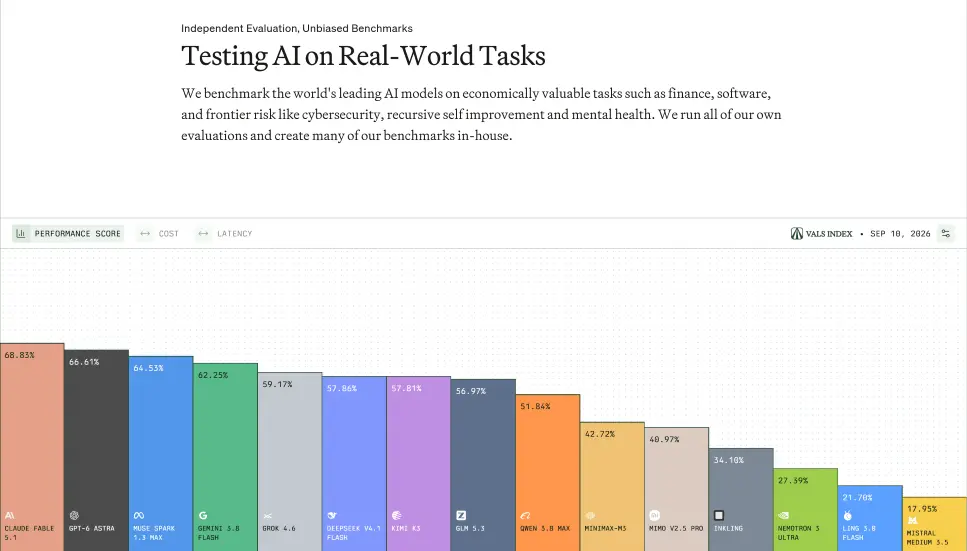Screen dimensions: 967x551
Task: Switch to the Performance Score view
Action: point(68,233)
